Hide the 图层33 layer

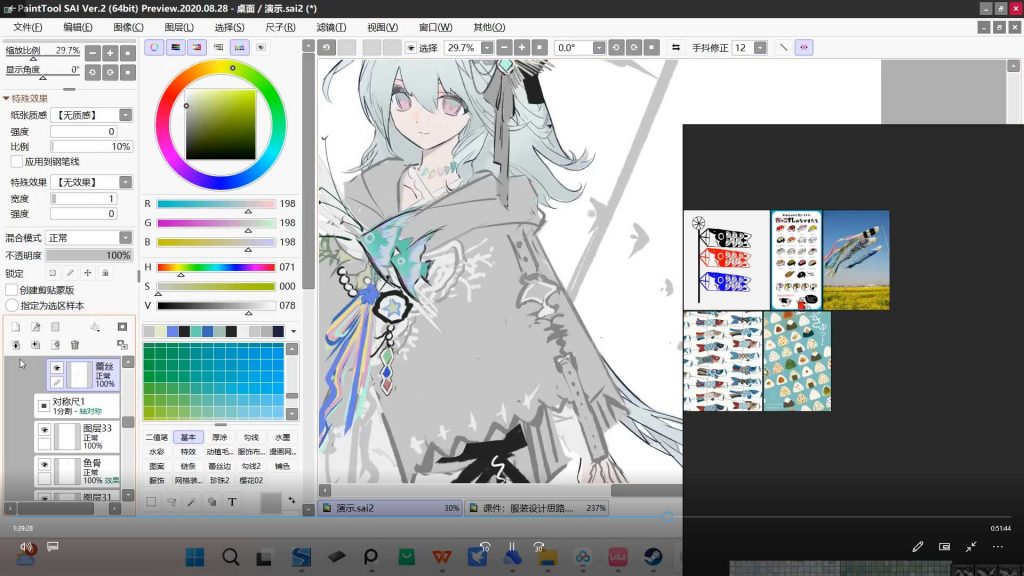[44, 430]
